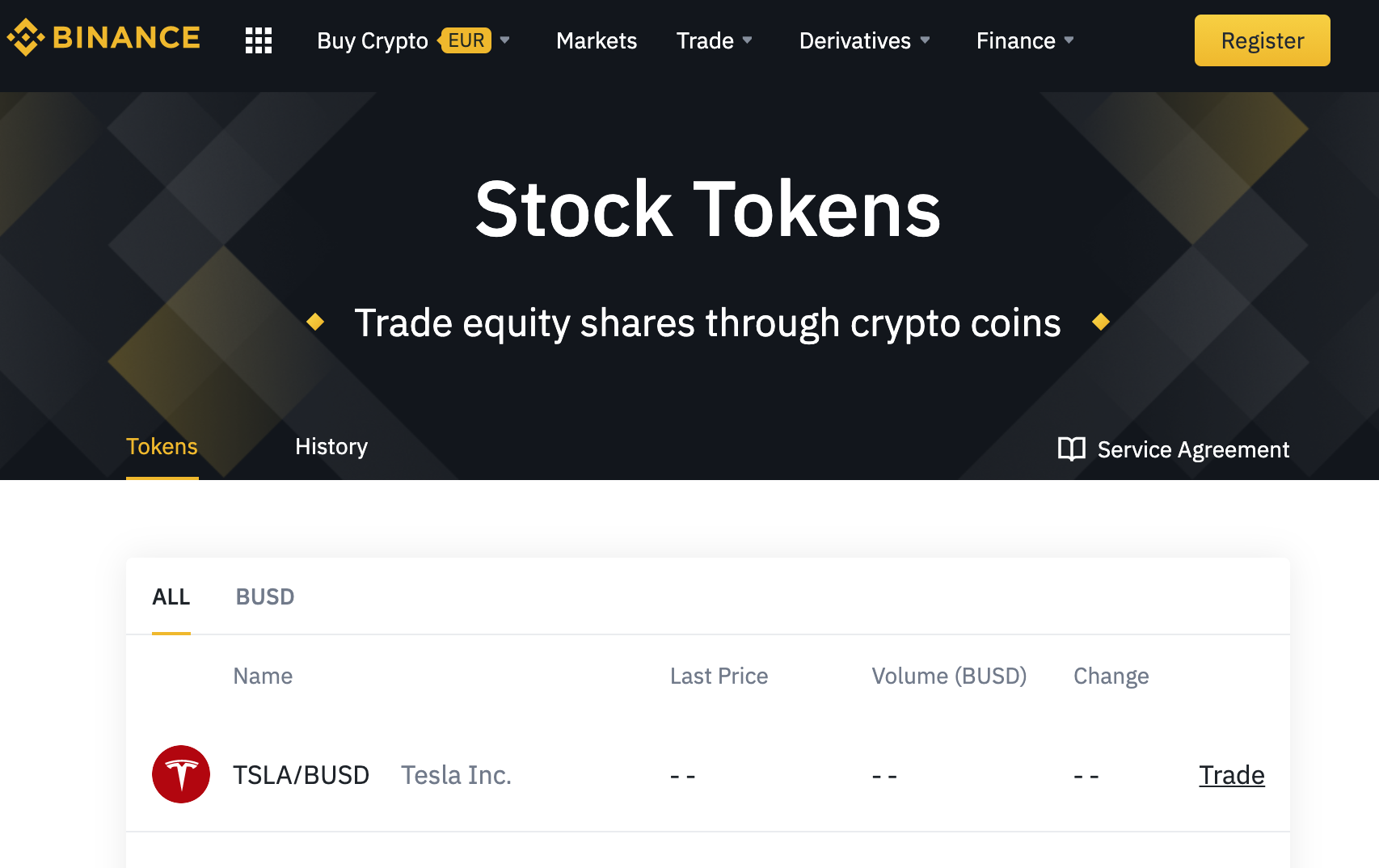Screen dimensions: 1379x868
Task: Click the Trade link for TSLA/BUSD
Action: [x=1231, y=775]
